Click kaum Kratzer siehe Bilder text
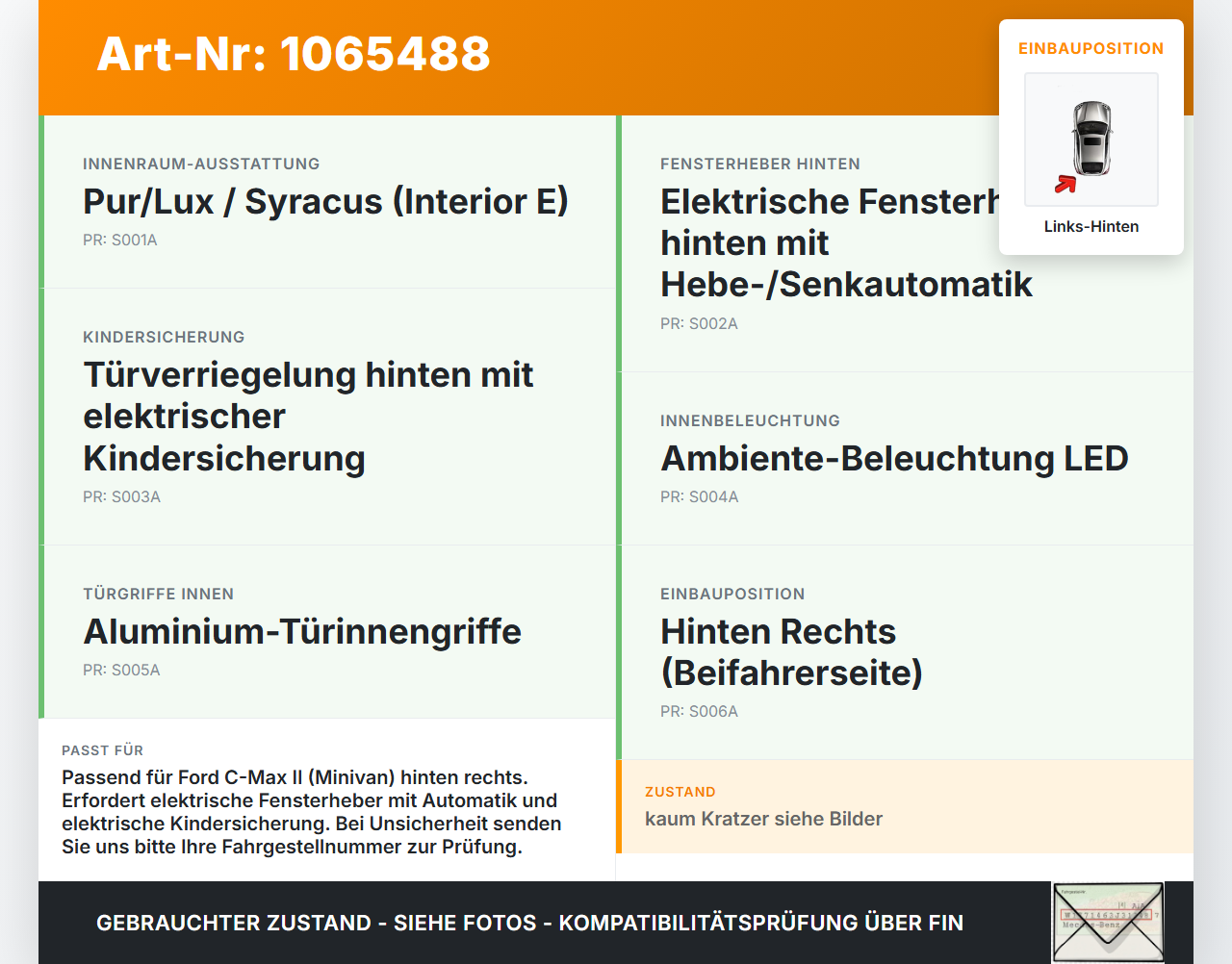Screen dimensions: 1232x964 pos(763,819)
